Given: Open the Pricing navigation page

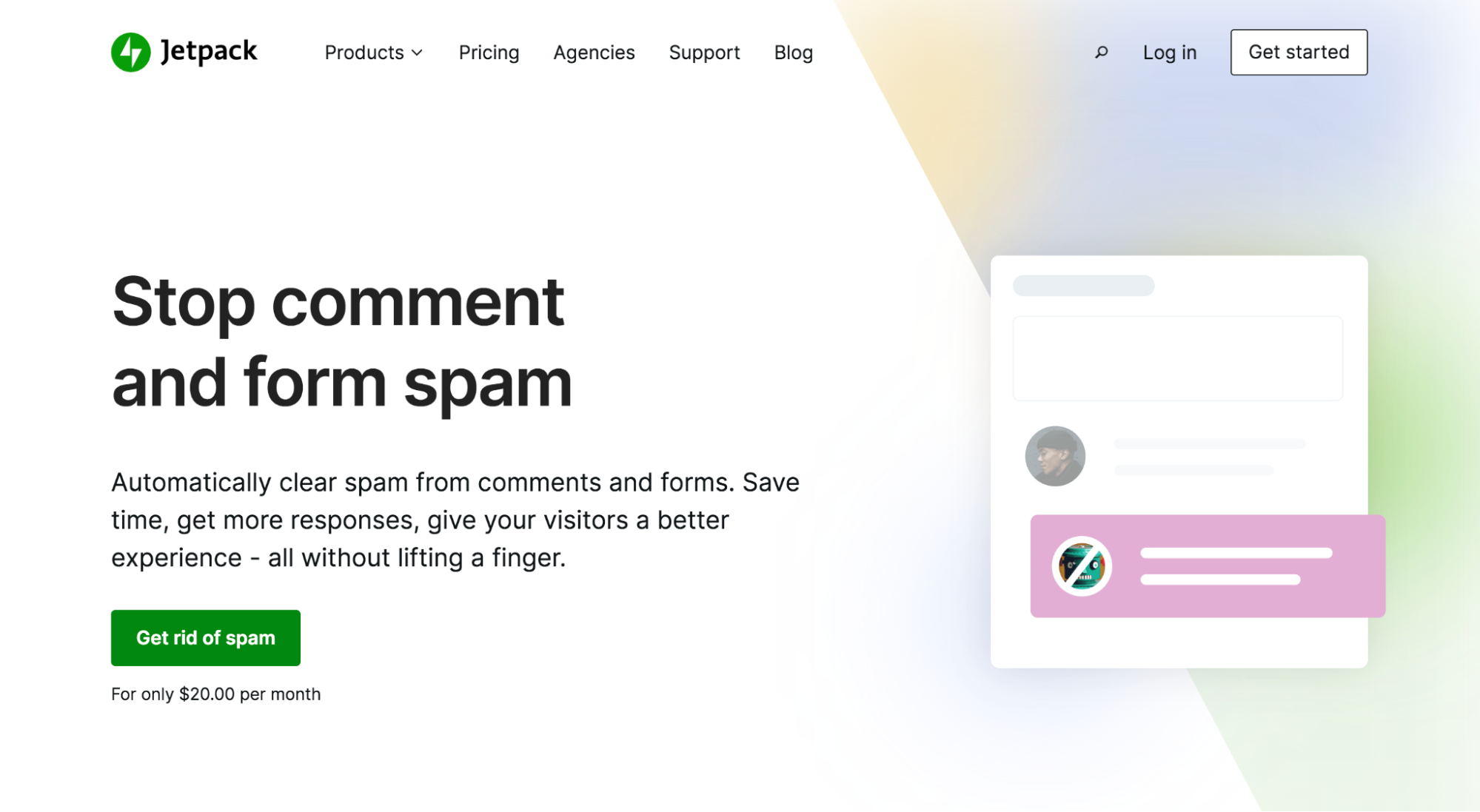Looking at the screenshot, I should (x=488, y=52).
